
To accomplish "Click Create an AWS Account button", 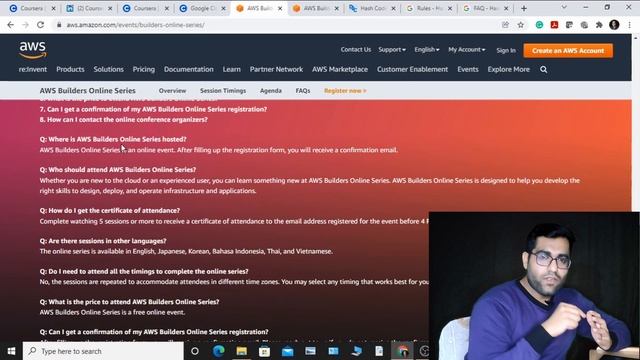I will coord(568,51).
